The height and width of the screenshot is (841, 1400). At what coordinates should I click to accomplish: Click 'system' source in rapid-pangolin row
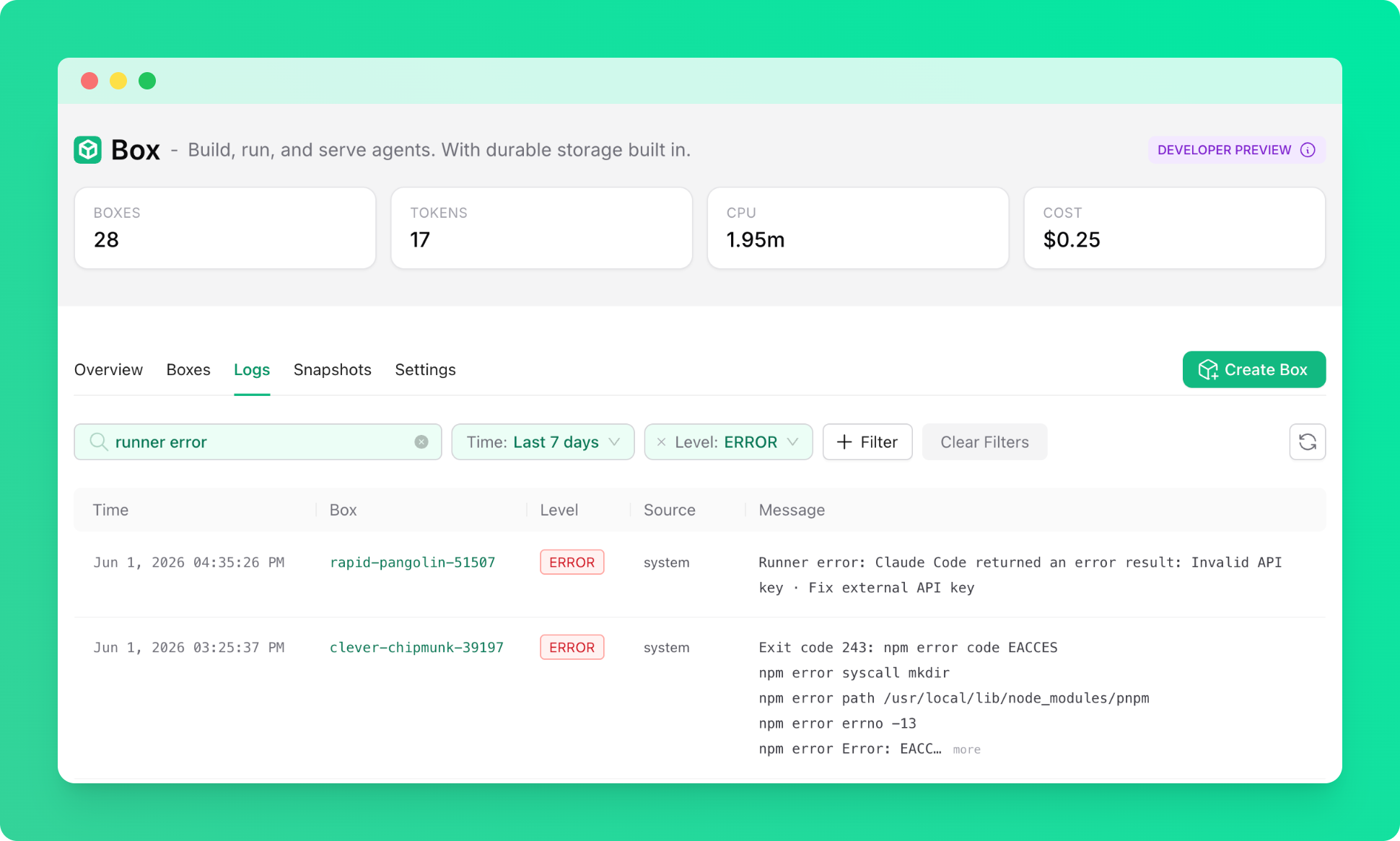coord(667,563)
